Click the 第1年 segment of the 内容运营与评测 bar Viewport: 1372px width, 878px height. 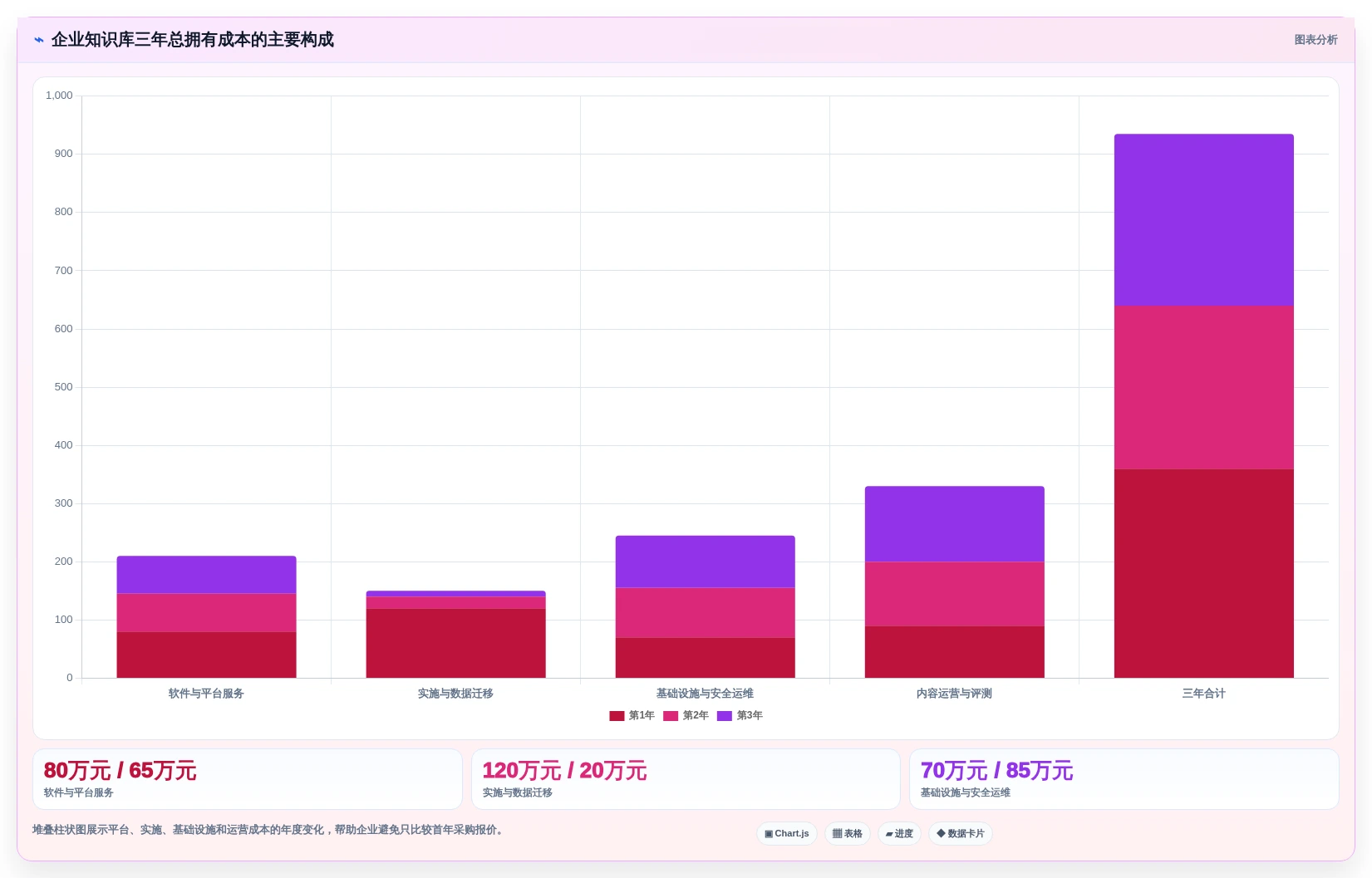pyautogui.click(x=954, y=652)
